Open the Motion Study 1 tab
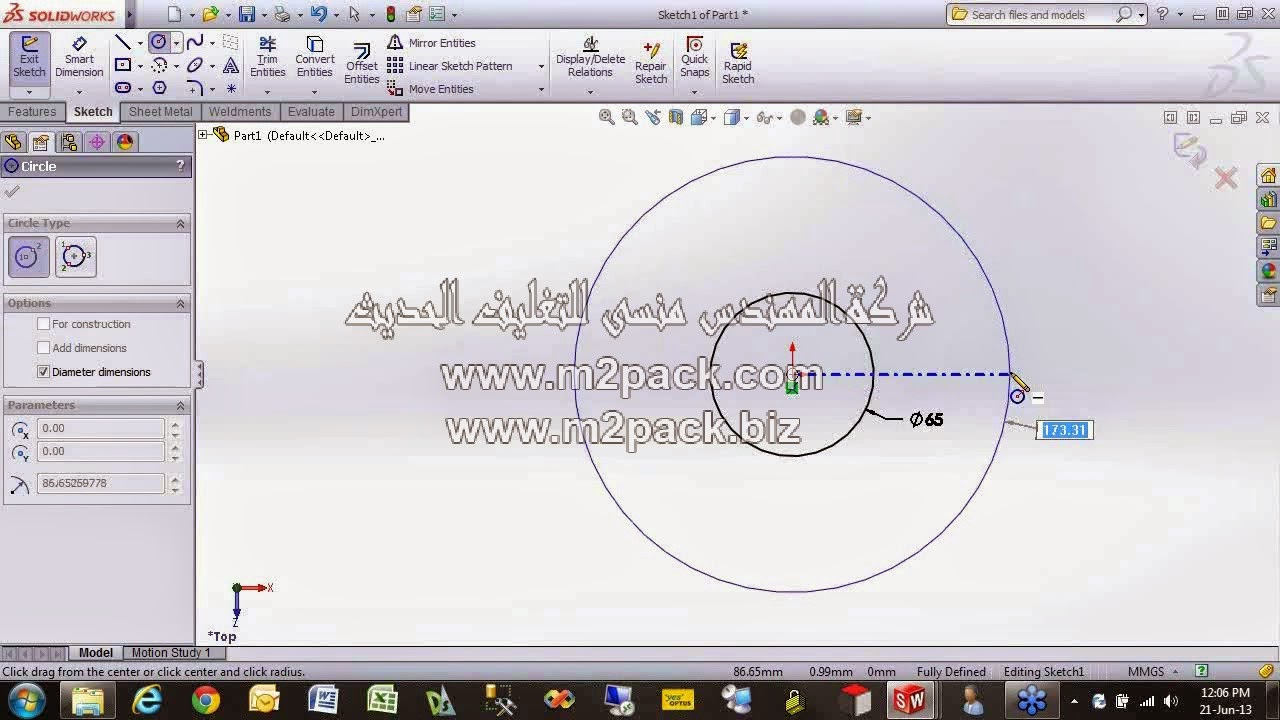Viewport: 1280px width, 720px height. point(171,653)
